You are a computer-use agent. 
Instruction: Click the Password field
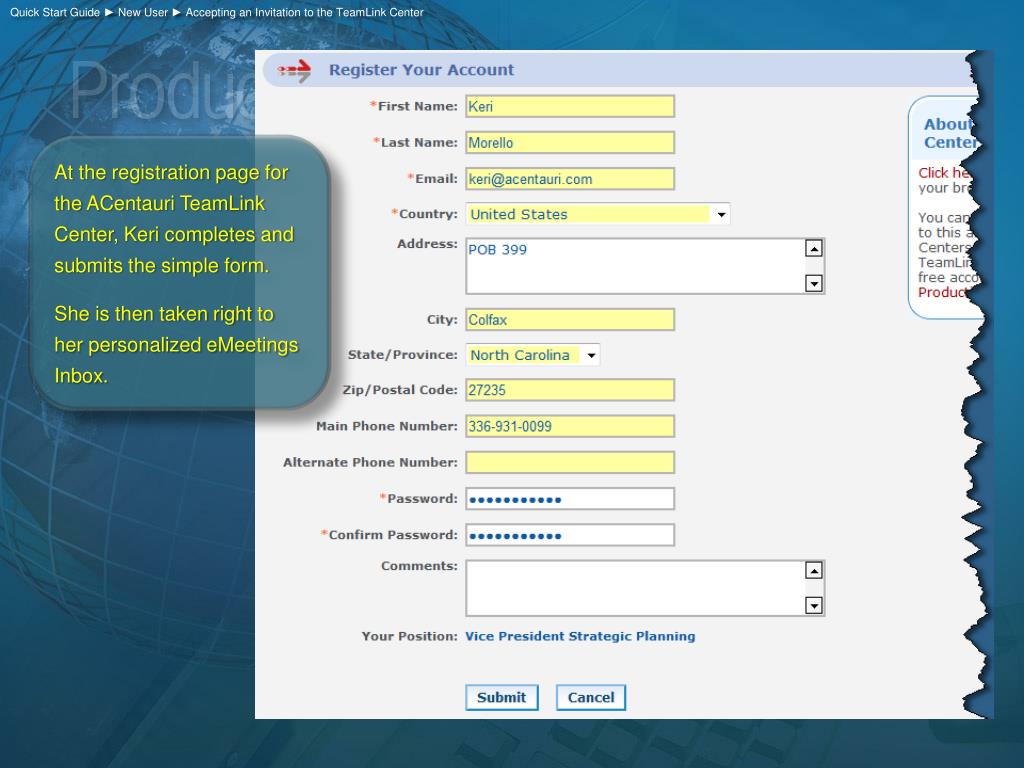[x=569, y=499]
